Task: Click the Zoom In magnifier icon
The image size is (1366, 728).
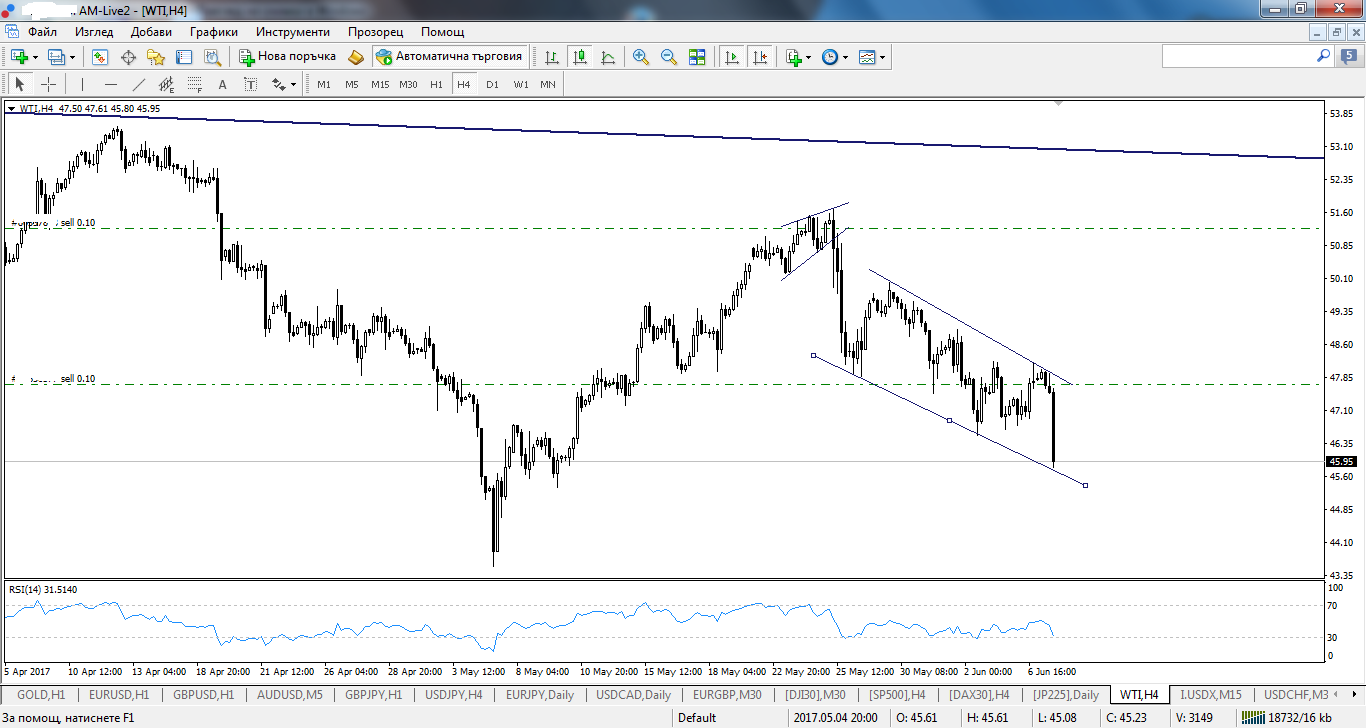Action: click(641, 57)
